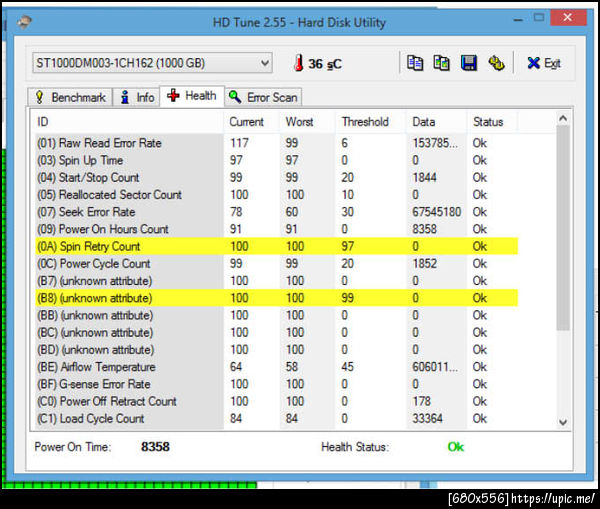This screenshot has height=509, width=600.
Task: Select the Start/Stop Count row
Action: 276,178
